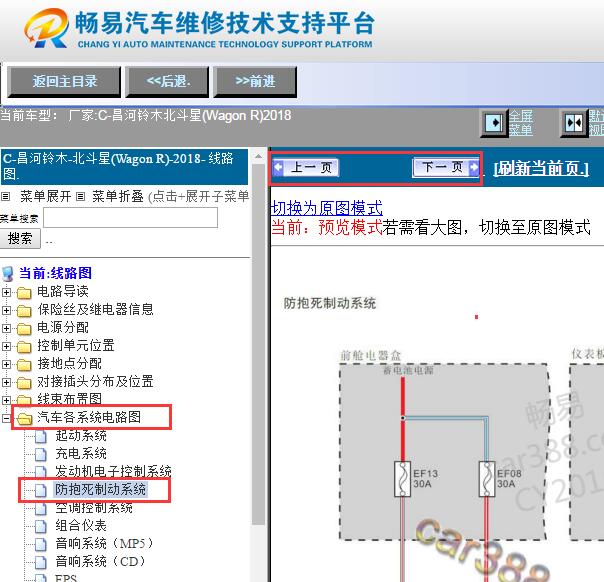The height and width of the screenshot is (582, 604).
Task: Expand the 接地点分配 folder
Action: pos(6,364)
